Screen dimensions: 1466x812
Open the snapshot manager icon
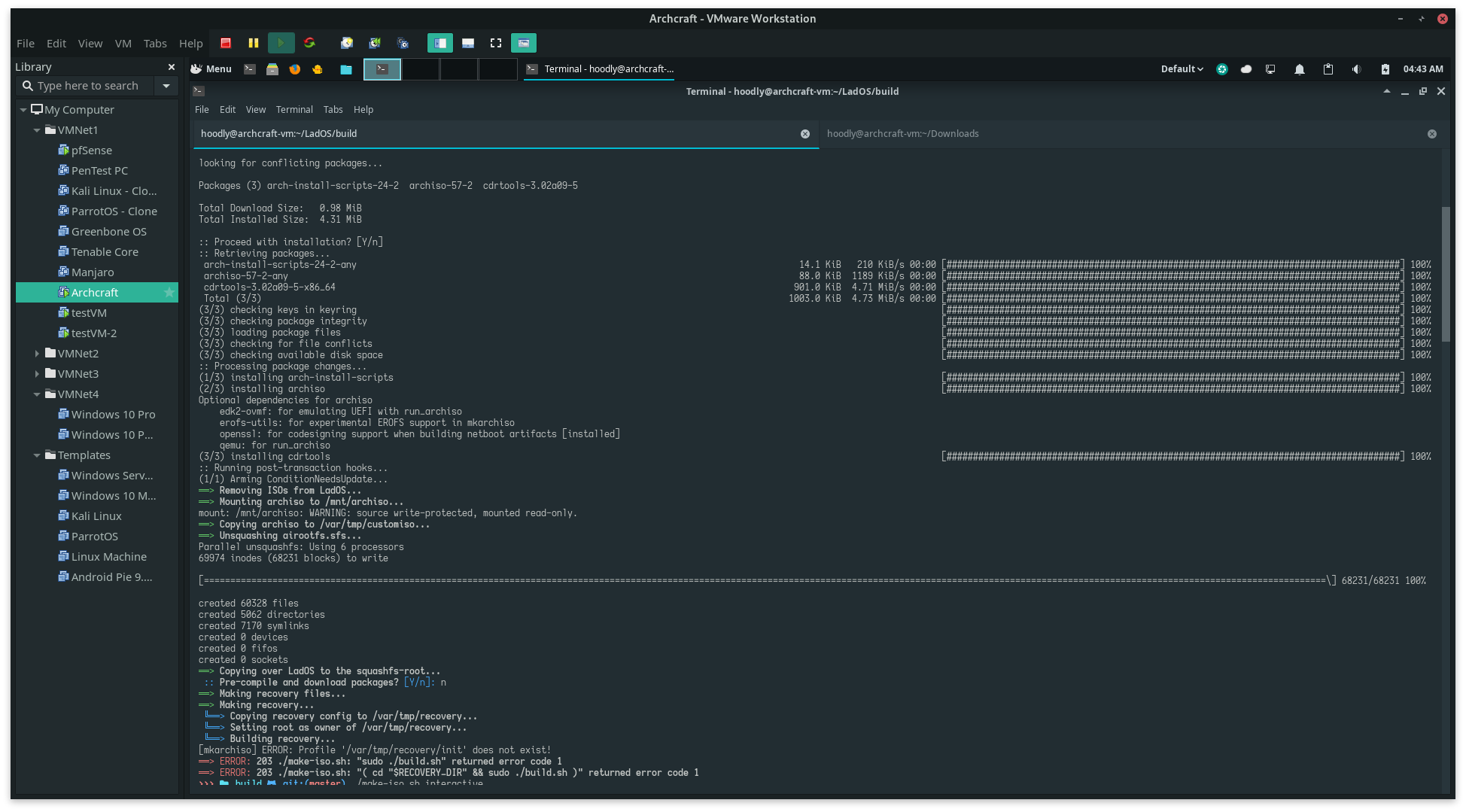point(403,43)
